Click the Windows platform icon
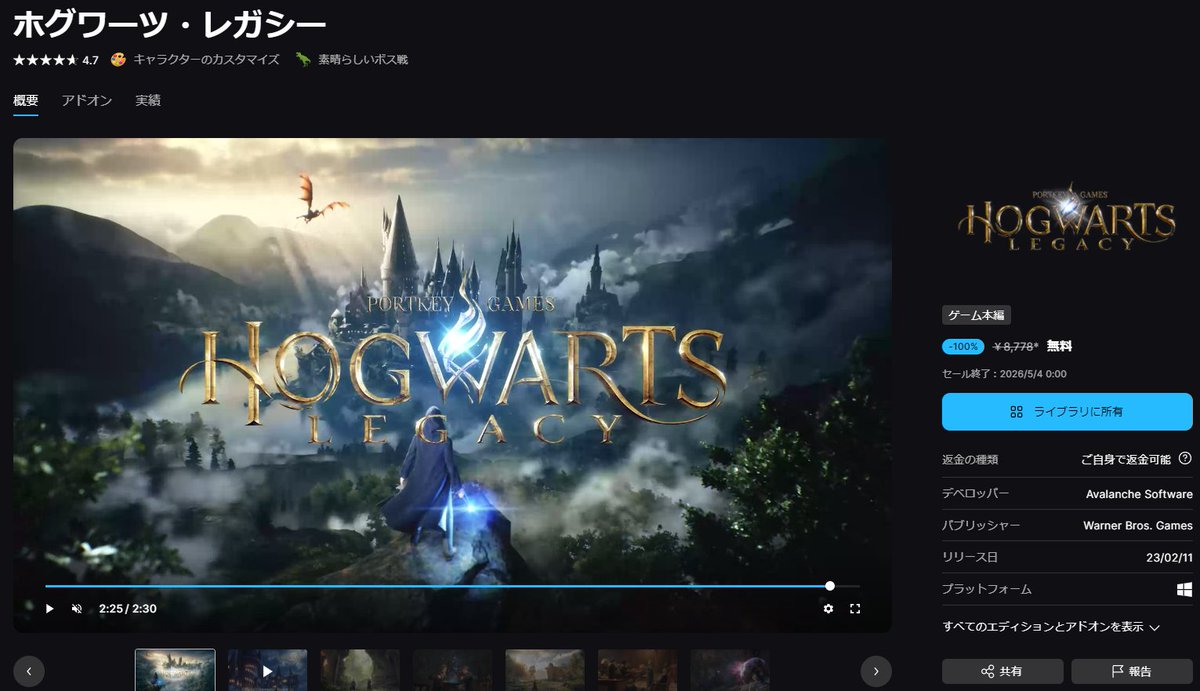The height and width of the screenshot is (691, 1200). [1185, 590]
